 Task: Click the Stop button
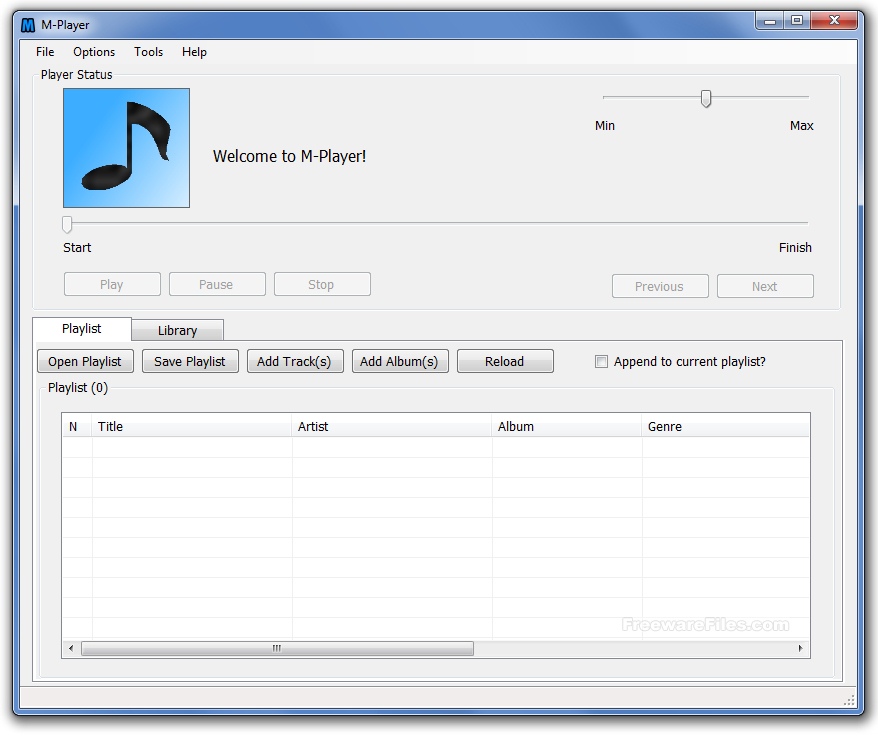[x=322, y=284]
